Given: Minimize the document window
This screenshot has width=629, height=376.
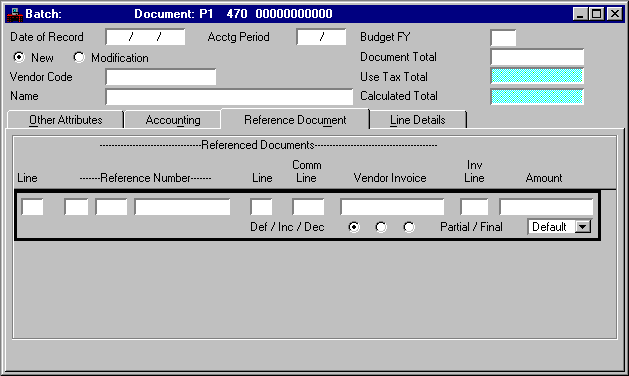Looking at the screenshot, I should pyautogui.click(x=580, y=14).
